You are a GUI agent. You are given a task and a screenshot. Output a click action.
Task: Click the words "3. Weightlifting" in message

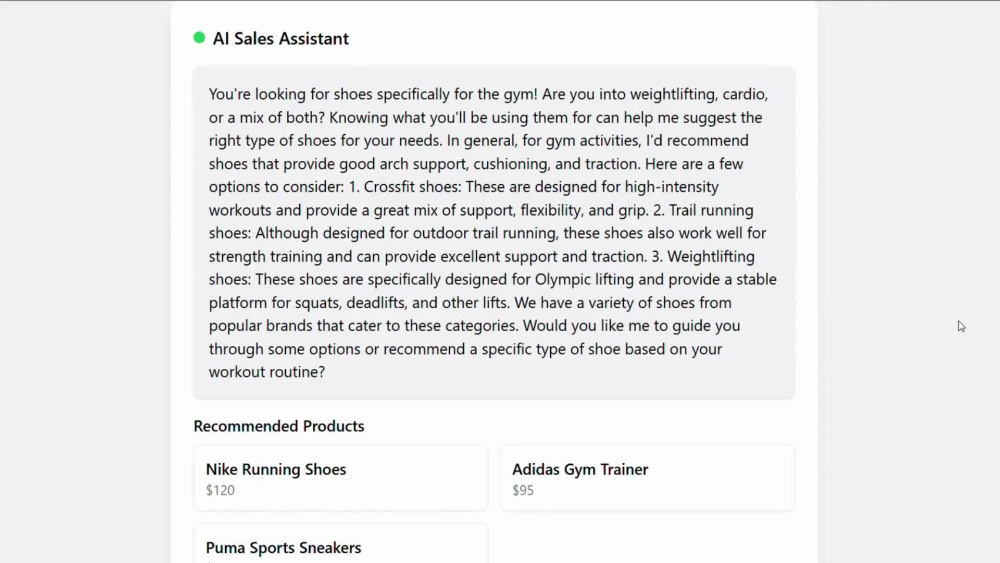(x=703, y=256)
